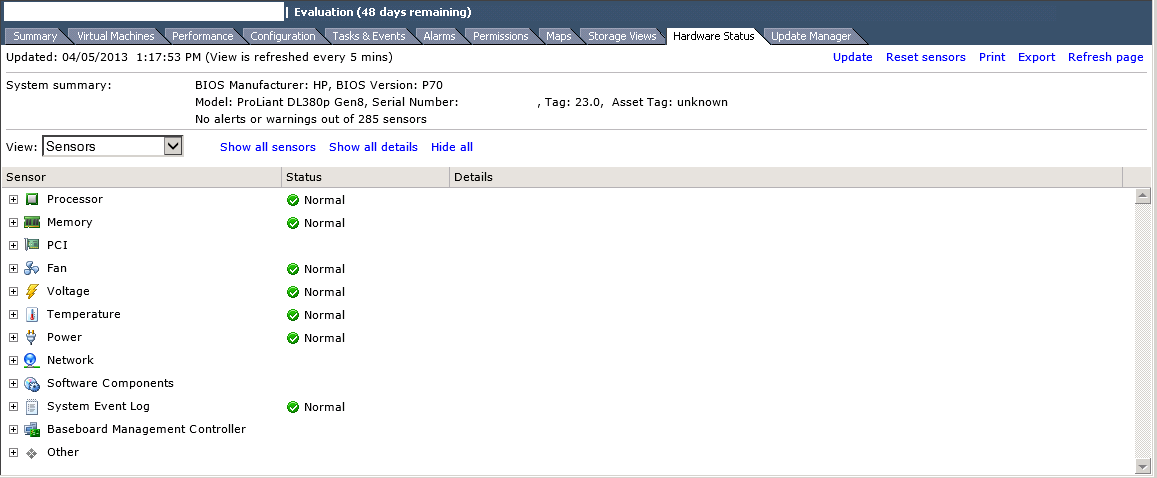Click the Show all details link
This screenshot has height=478, width=1157.
(x=373, y=147)
